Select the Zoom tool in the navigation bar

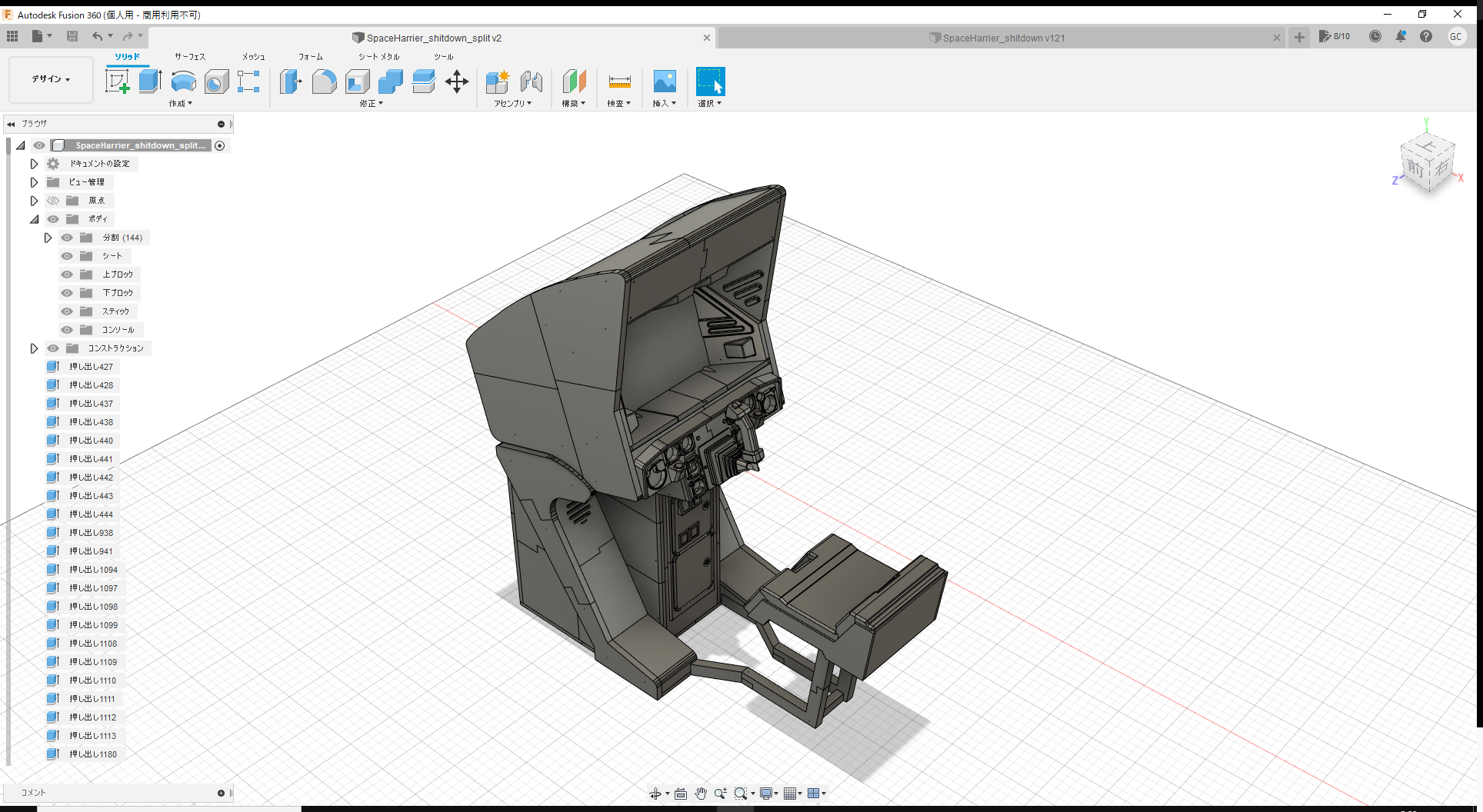coord(721,793)
